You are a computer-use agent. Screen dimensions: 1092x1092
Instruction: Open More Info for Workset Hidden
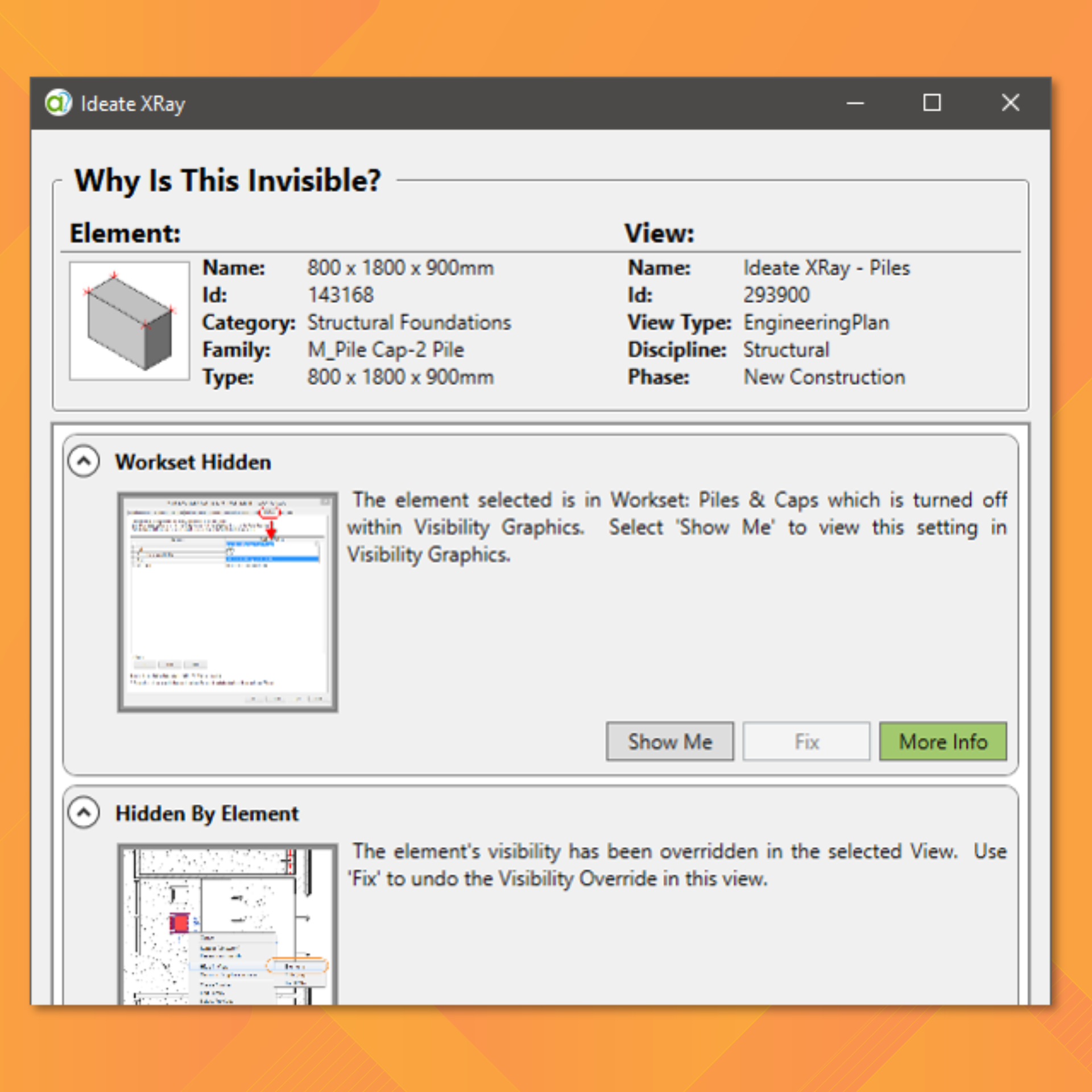(x=943, y=741)
